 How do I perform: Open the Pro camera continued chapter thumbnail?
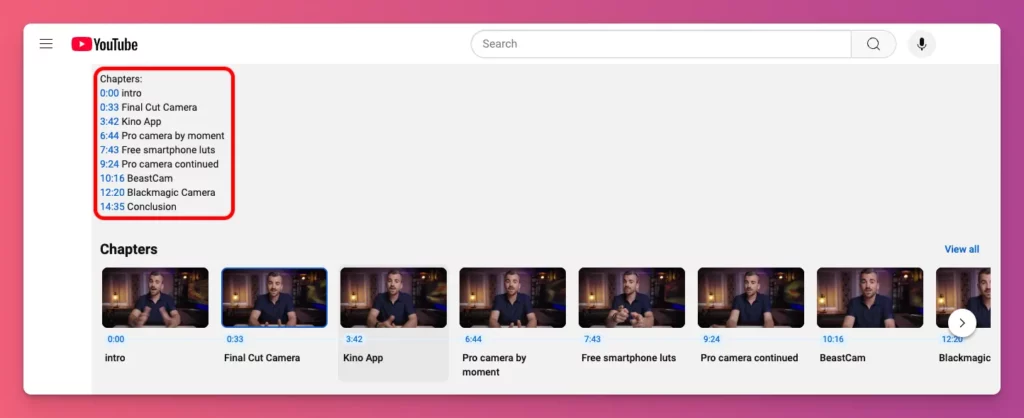[751, 297]
